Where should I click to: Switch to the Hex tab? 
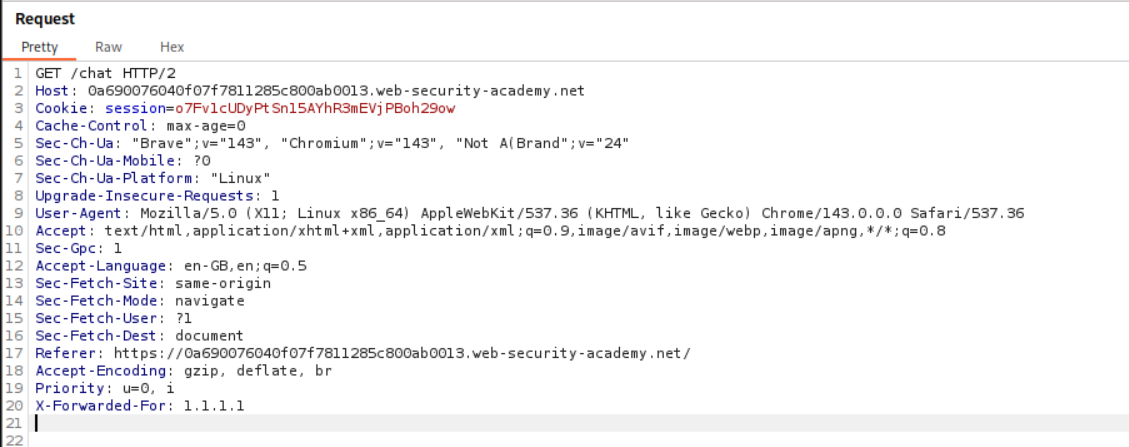[172, 47]
